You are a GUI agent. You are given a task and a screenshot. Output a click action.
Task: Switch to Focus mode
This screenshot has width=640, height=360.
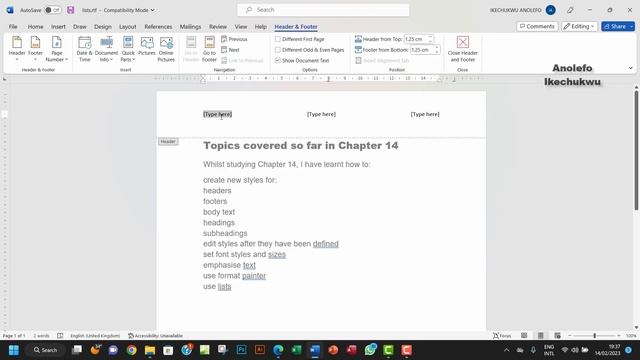coord(502,336)
